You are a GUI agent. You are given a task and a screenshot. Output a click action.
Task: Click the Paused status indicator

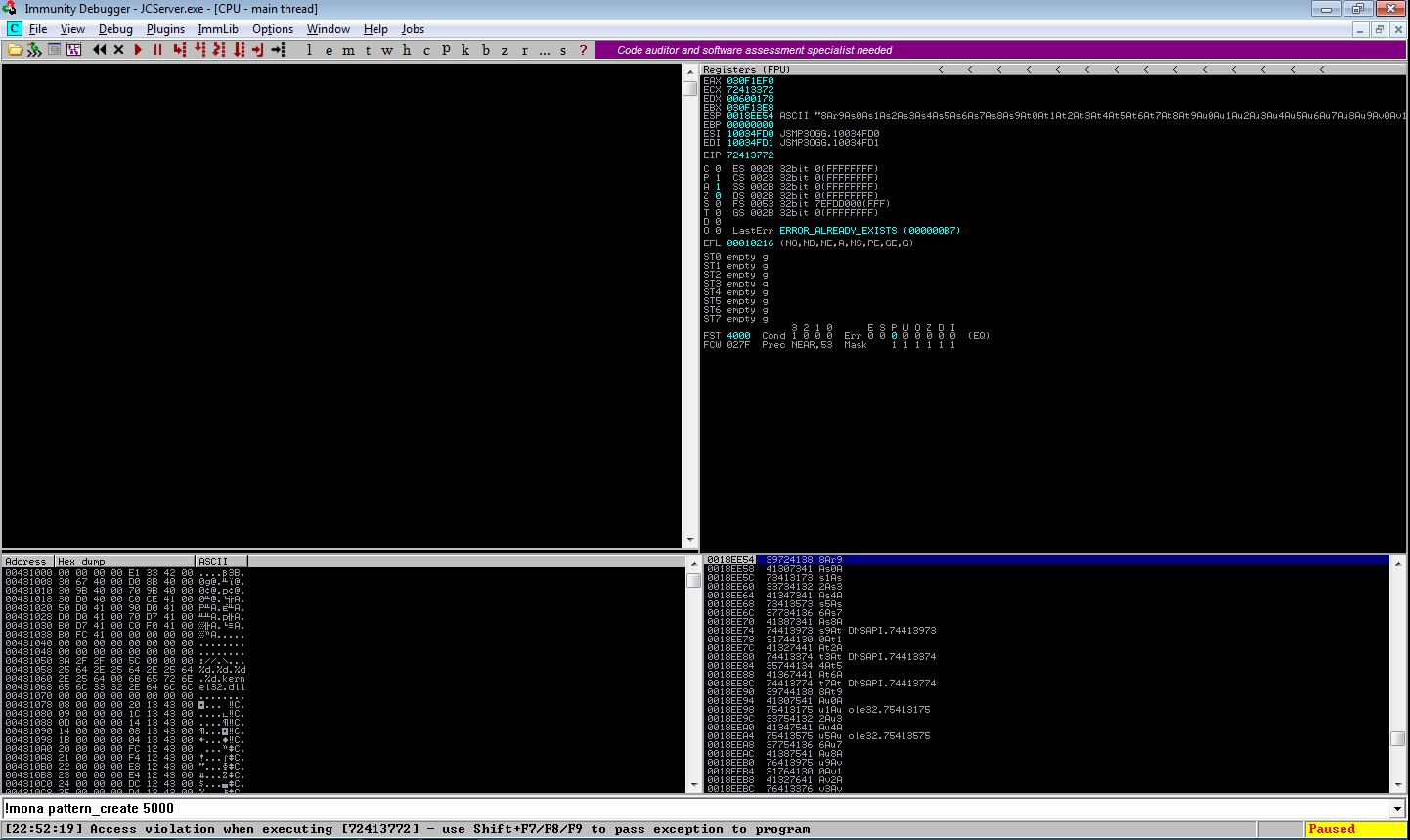1355,829
